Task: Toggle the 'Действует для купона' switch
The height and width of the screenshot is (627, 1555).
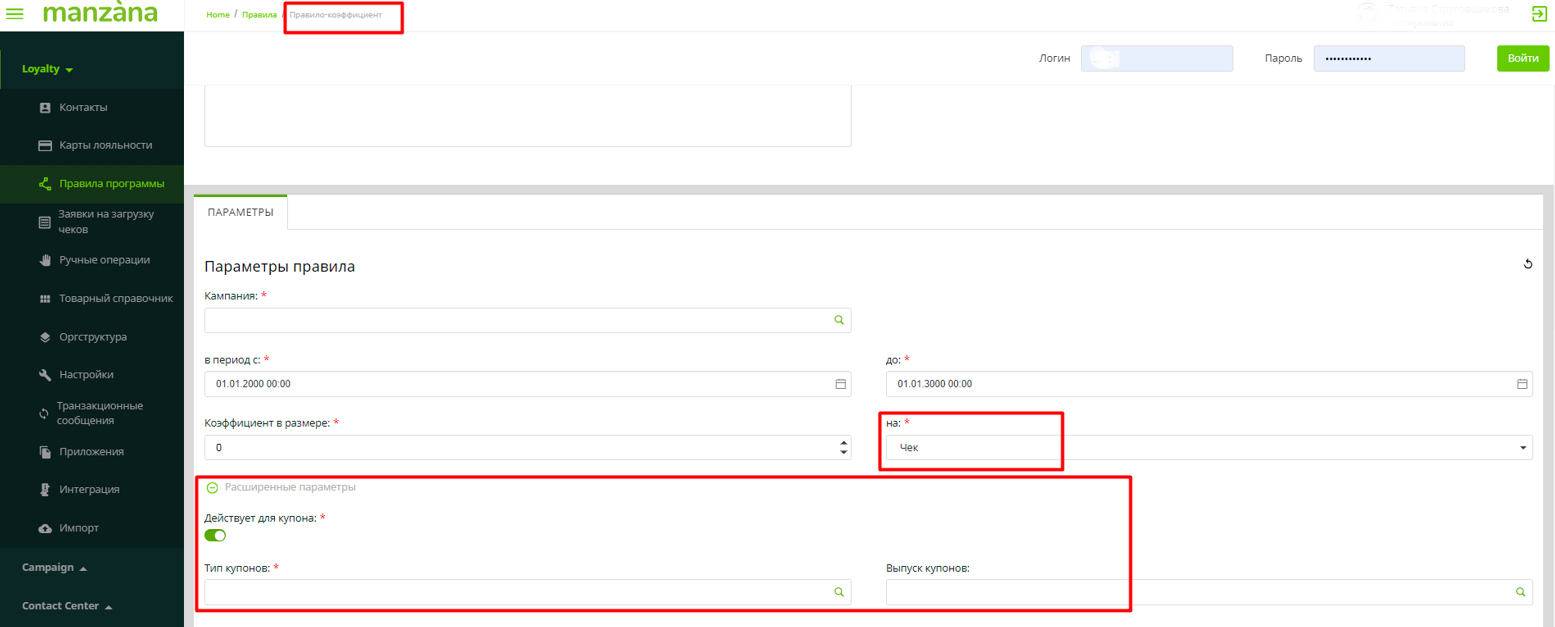Action: coord(215,536)
